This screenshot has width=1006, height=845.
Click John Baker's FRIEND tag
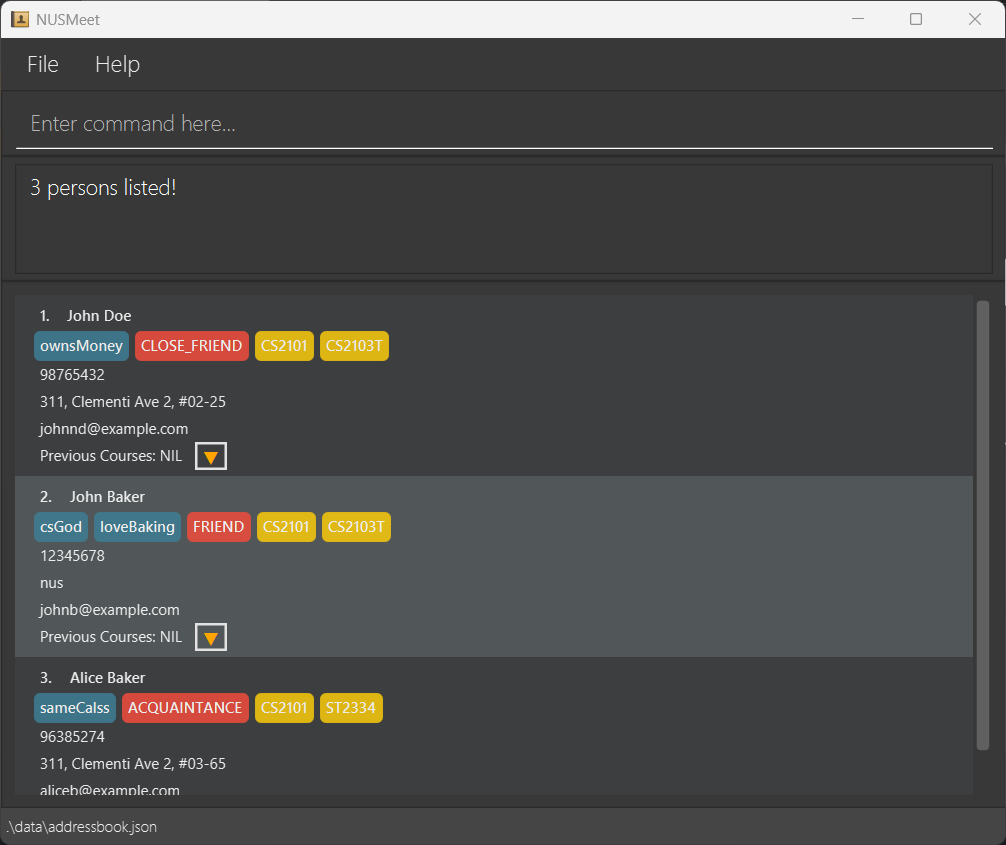click(218, 527)
